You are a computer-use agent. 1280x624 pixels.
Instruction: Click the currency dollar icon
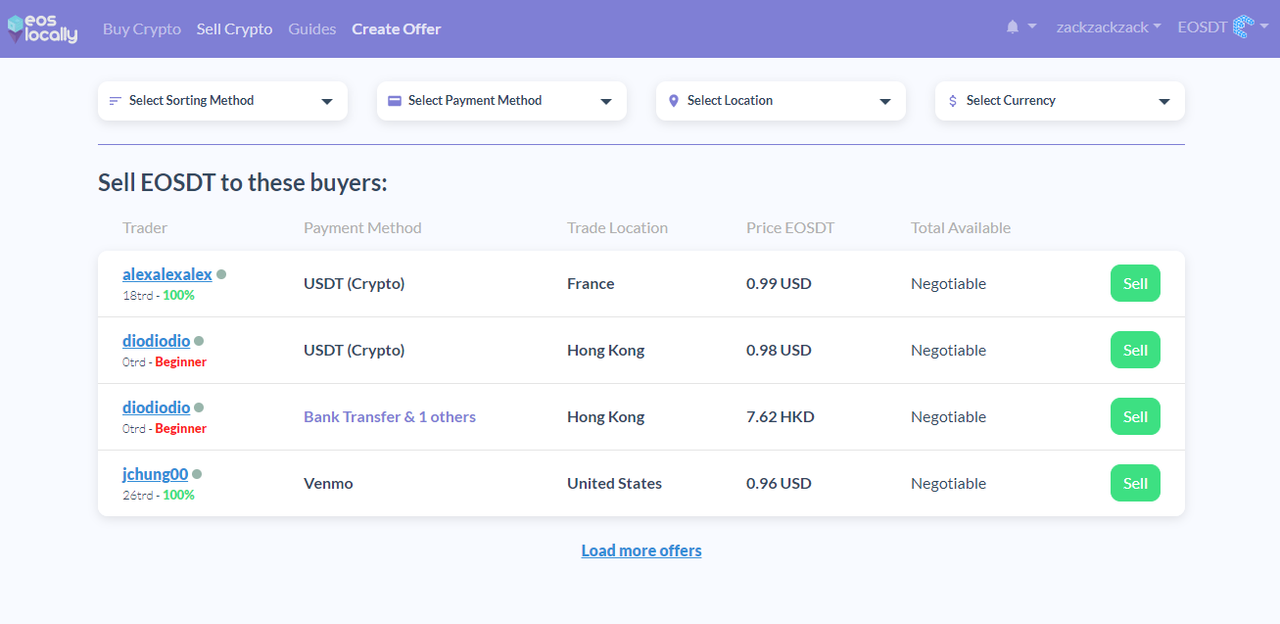(952, 101)
